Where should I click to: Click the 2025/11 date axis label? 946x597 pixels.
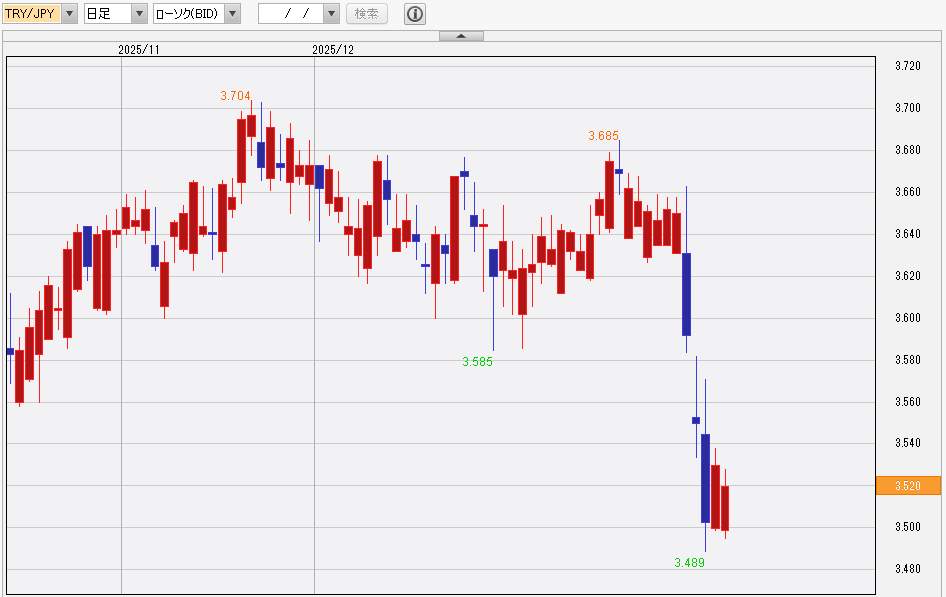click(x=139, y=50)
